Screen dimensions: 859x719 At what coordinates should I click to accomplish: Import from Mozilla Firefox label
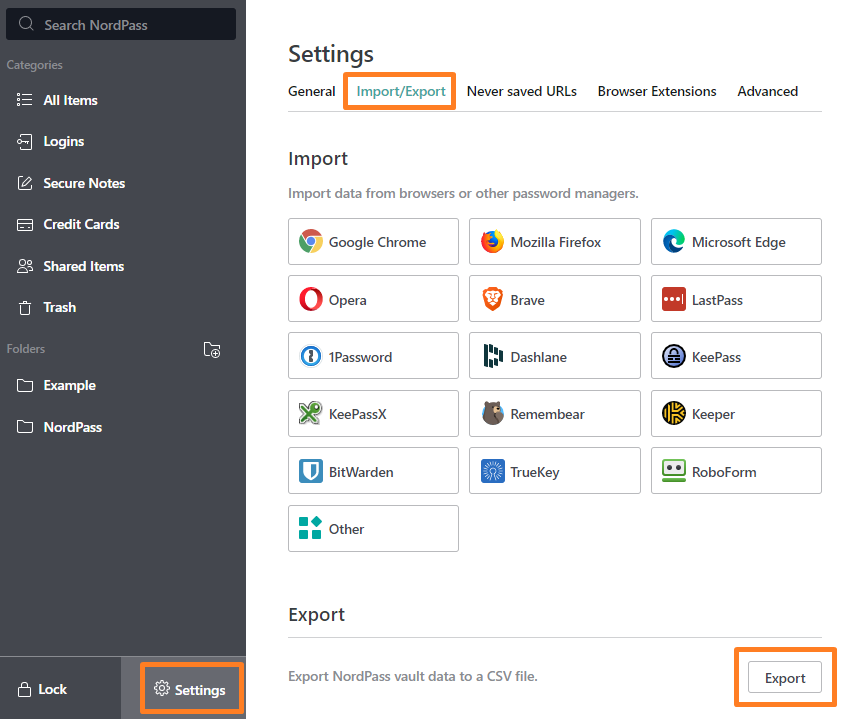tap(556, 242)
